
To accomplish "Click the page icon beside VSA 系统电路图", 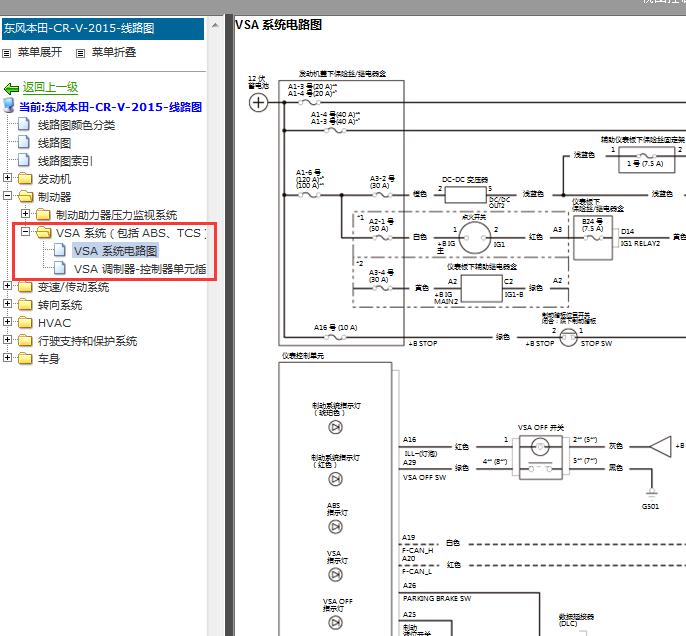I will 60,250.
